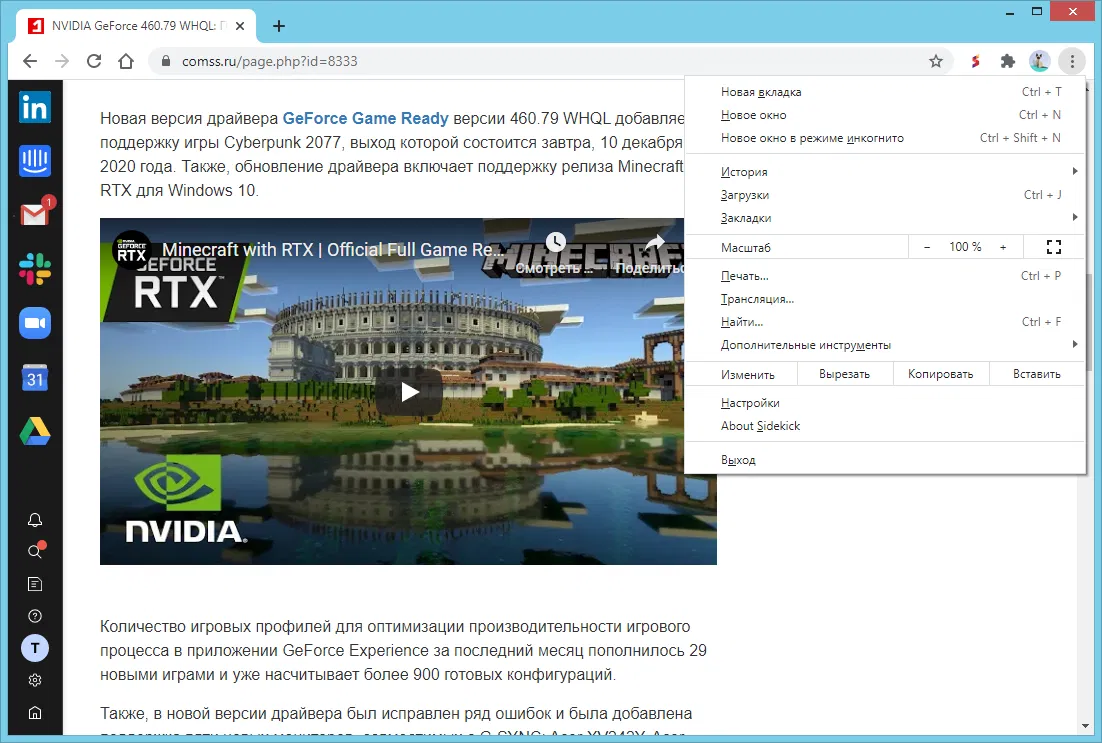Open Google Calendar app in sidebar
This screenshot has width=1102, height=743.
pyautogui.click(x=34, y=379)
